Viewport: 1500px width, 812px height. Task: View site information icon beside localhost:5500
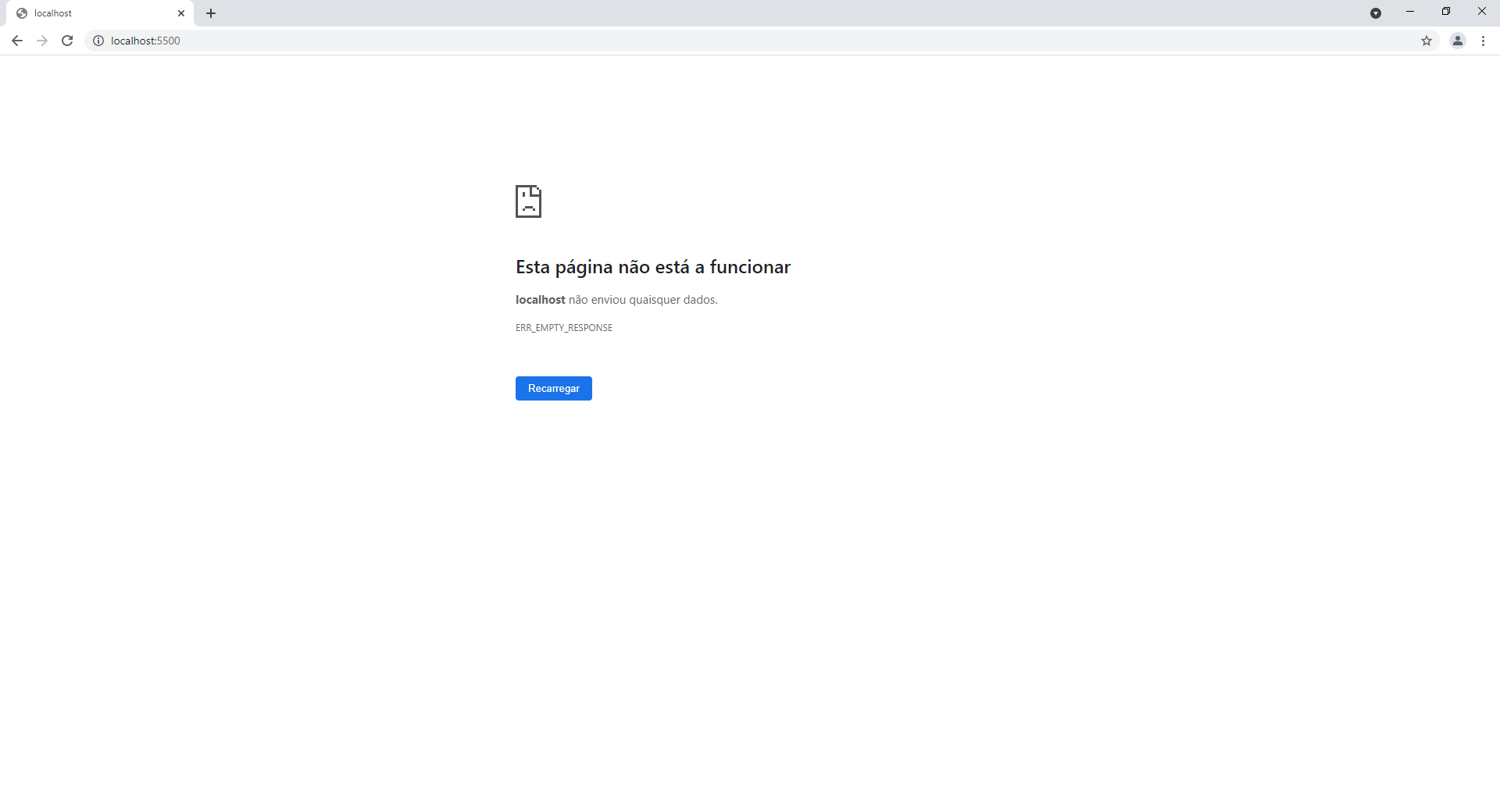pyautogui.click(x=98, y=41)
